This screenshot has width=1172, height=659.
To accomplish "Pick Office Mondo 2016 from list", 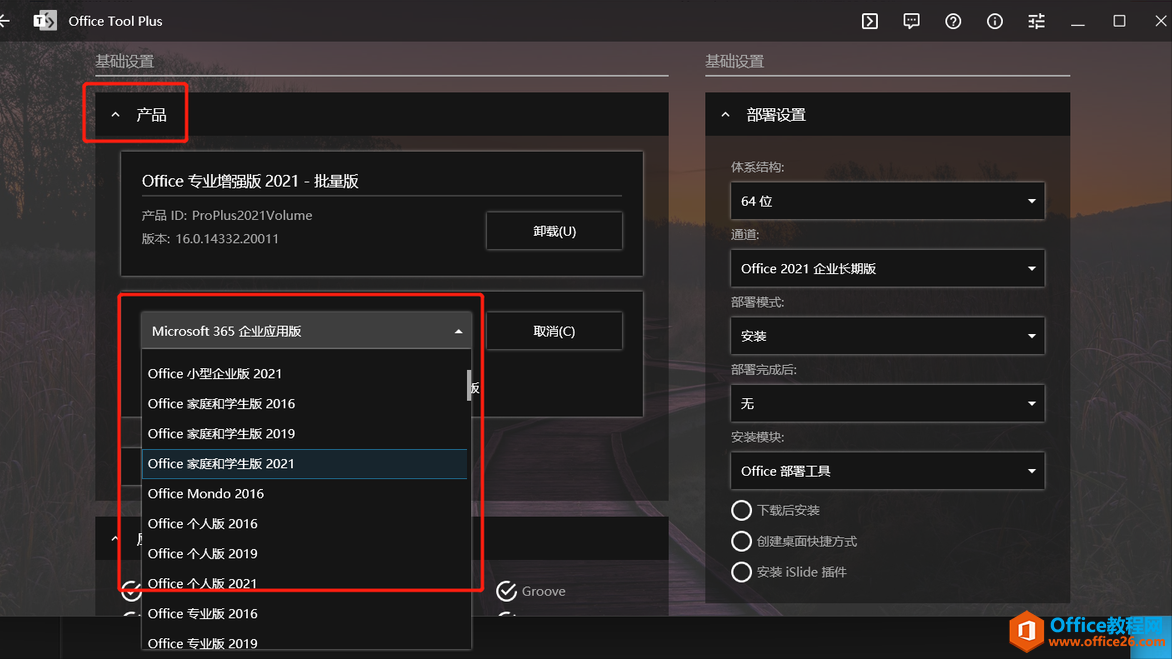I will pos(304,493).
